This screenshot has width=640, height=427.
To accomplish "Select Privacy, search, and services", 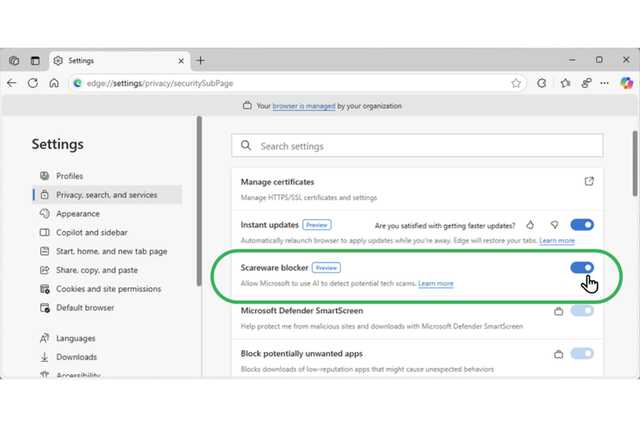I will pos(107,195).
